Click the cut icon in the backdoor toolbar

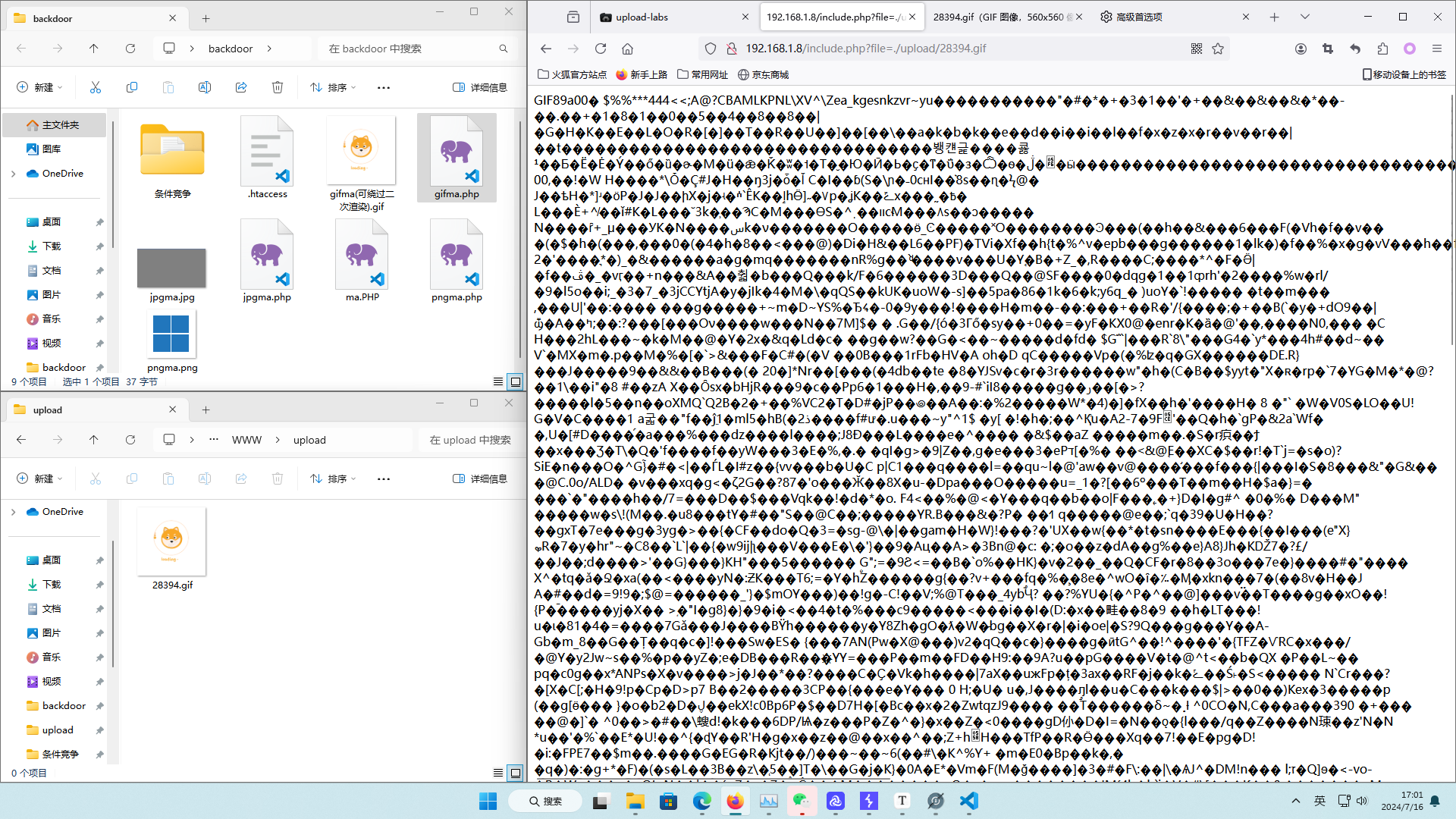(96, 87)
